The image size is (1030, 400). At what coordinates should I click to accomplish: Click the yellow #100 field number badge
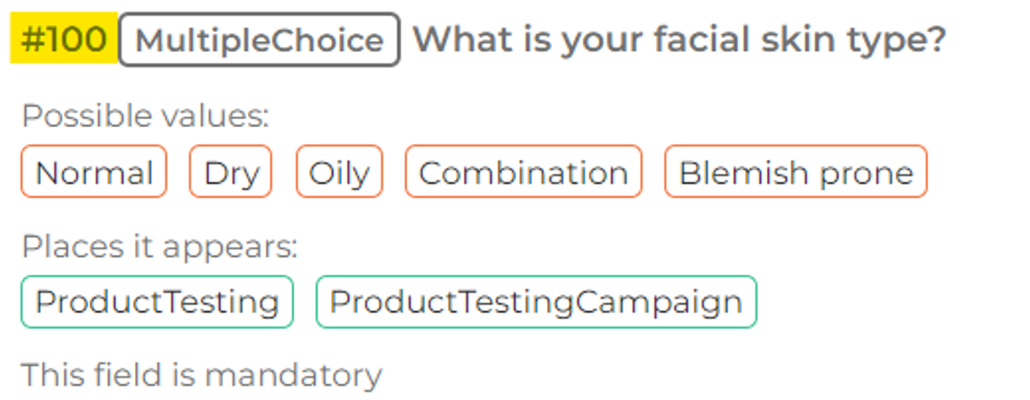(x=64, y=40)
